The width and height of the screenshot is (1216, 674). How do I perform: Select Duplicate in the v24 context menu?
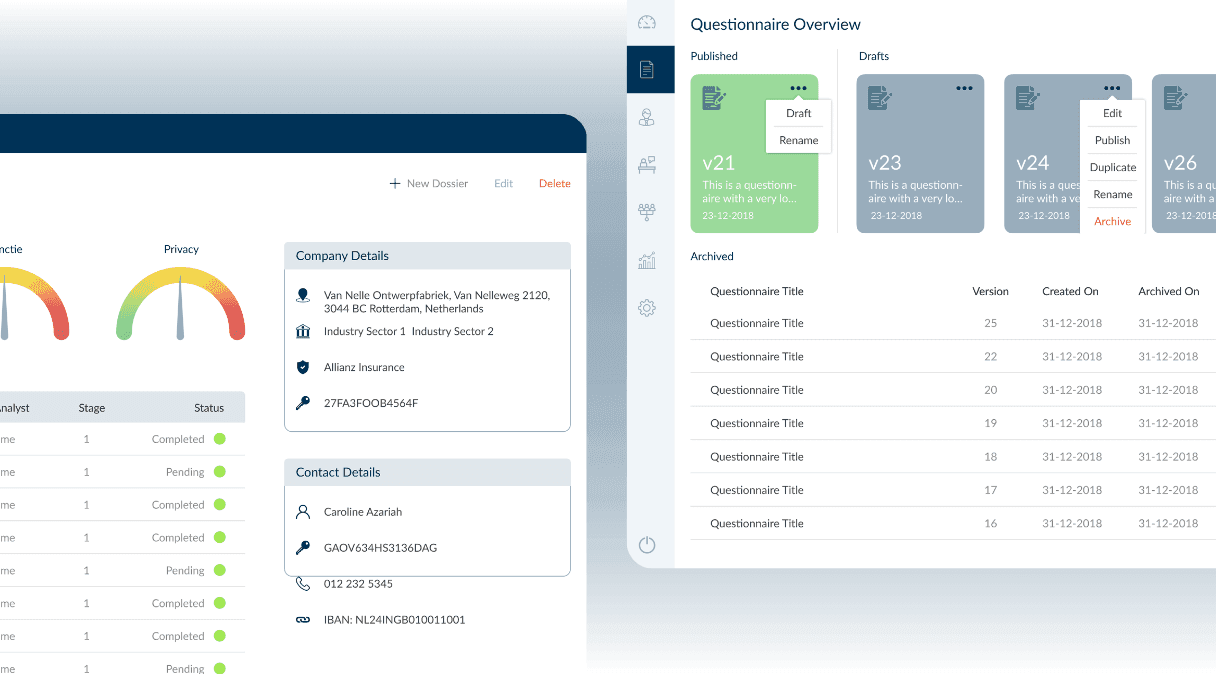[x=1112, y=168]
